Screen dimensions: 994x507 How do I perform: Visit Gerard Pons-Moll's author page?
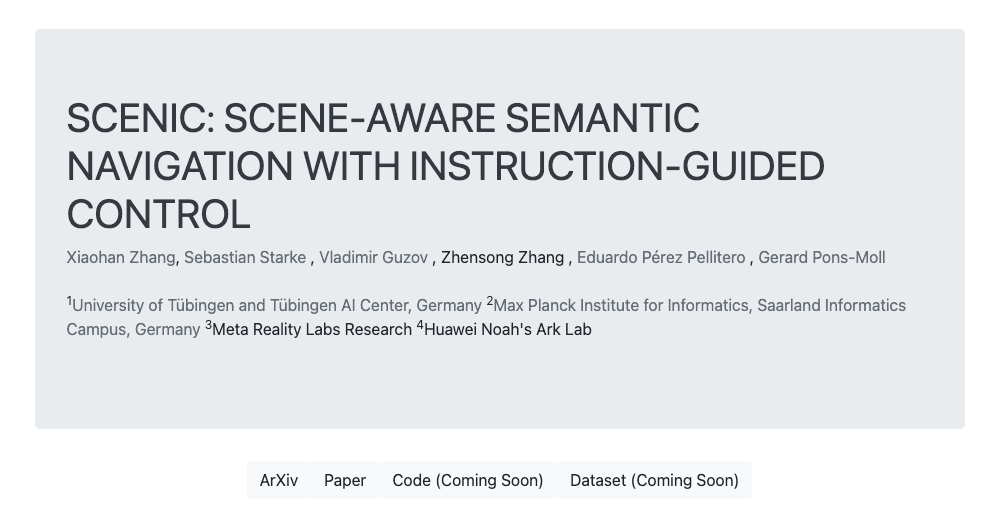point(822,258)
